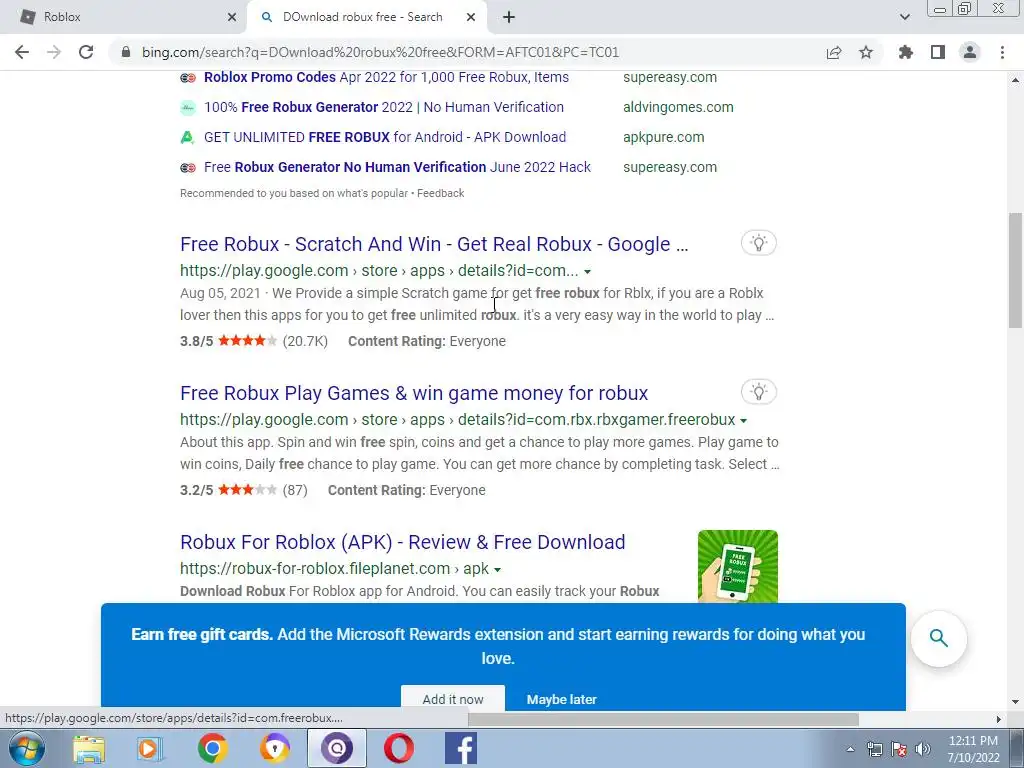This screenshot has width=1024, height=768.
Task: Click the horizontal scrollbar thumb
Action: (663, 719)
